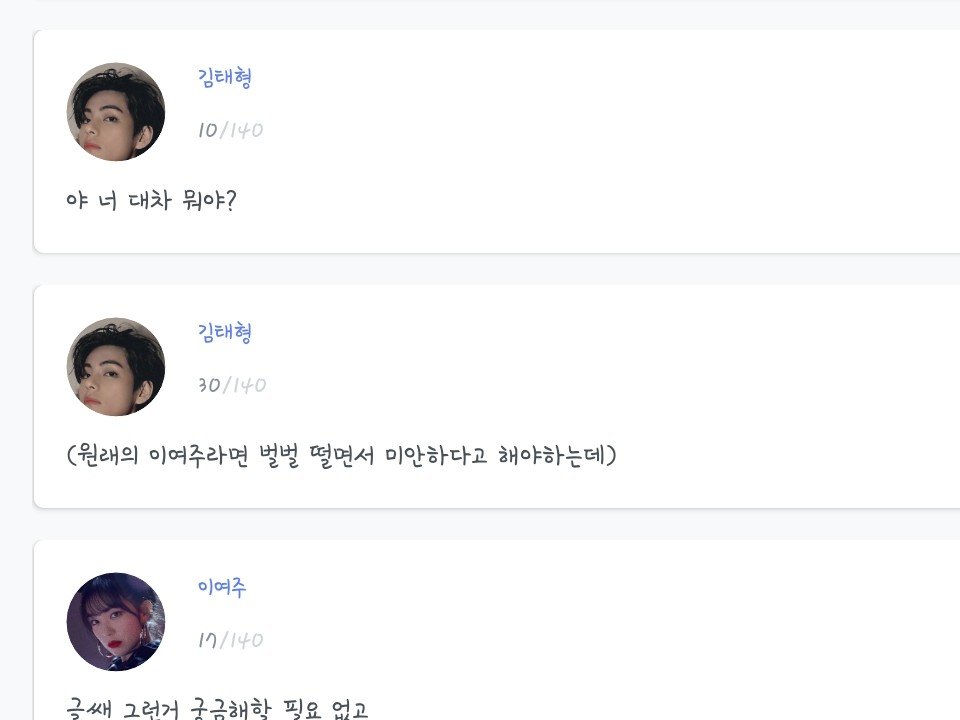The height and width of the screenshot is (720, 960).
Task: Select the message starting "(원래의 이여주라면"
Action: pyautogui.click(x=341, y=456)
